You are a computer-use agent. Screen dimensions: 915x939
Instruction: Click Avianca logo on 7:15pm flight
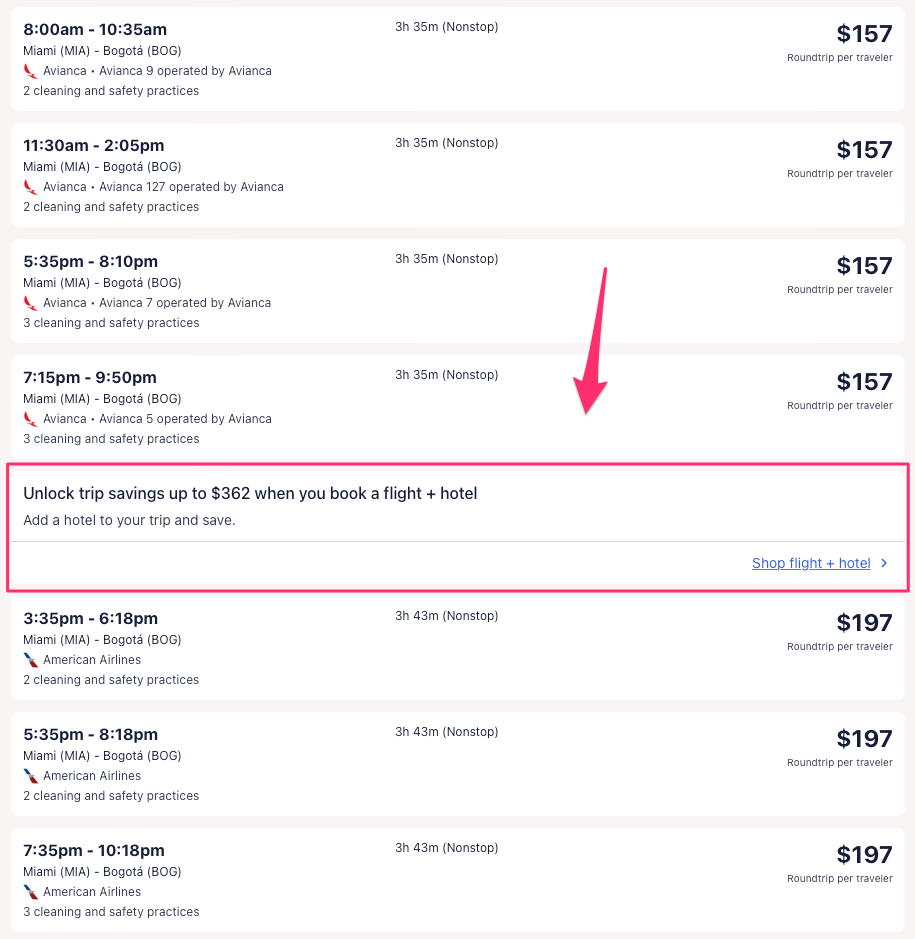point(30,419)
